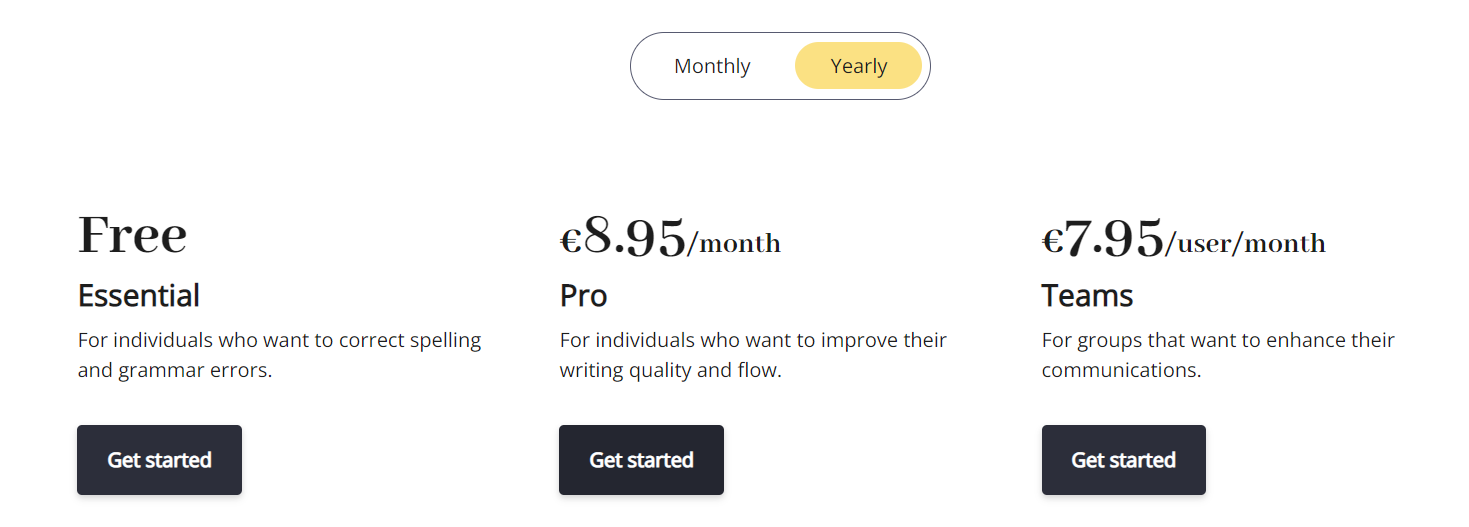Click the "communications." text under Teams

1121,370
